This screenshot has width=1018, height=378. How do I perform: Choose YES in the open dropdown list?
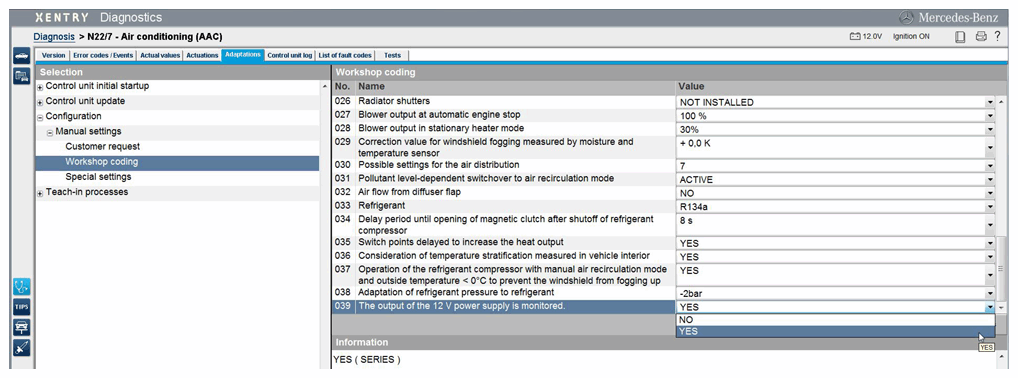tap(835, 331)
